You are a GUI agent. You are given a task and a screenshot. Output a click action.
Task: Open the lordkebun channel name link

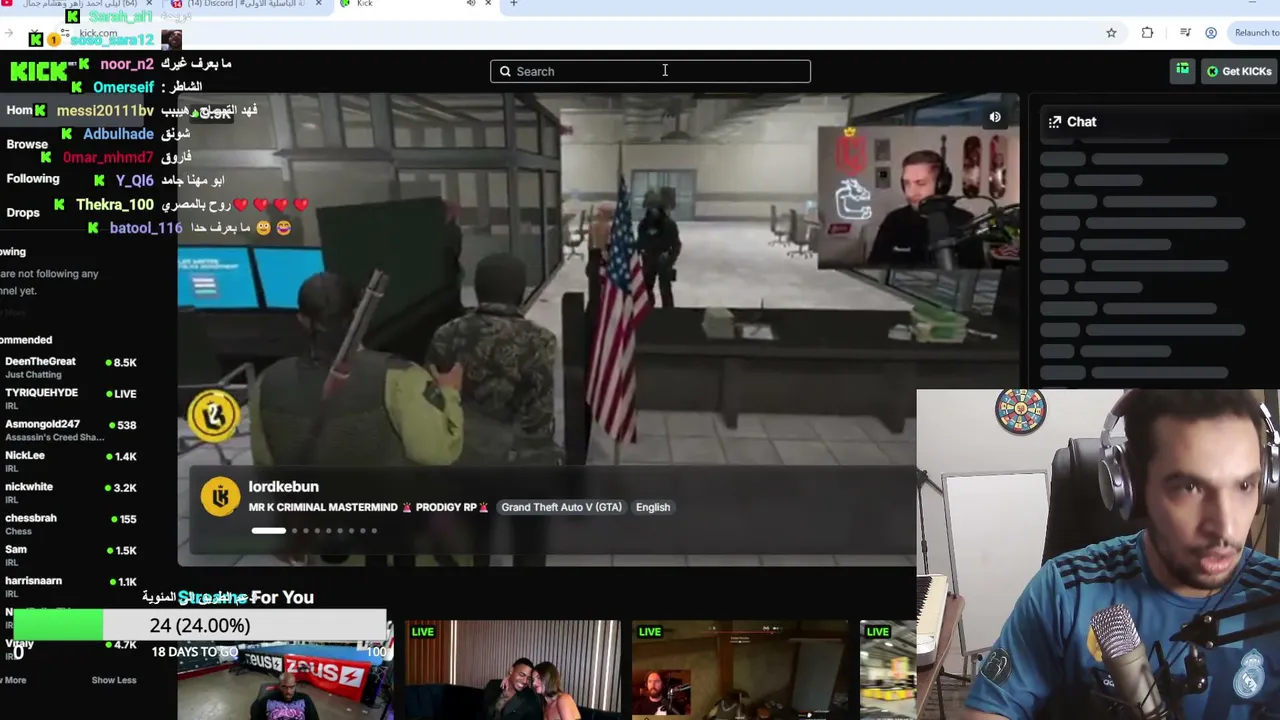pos(284,487)
